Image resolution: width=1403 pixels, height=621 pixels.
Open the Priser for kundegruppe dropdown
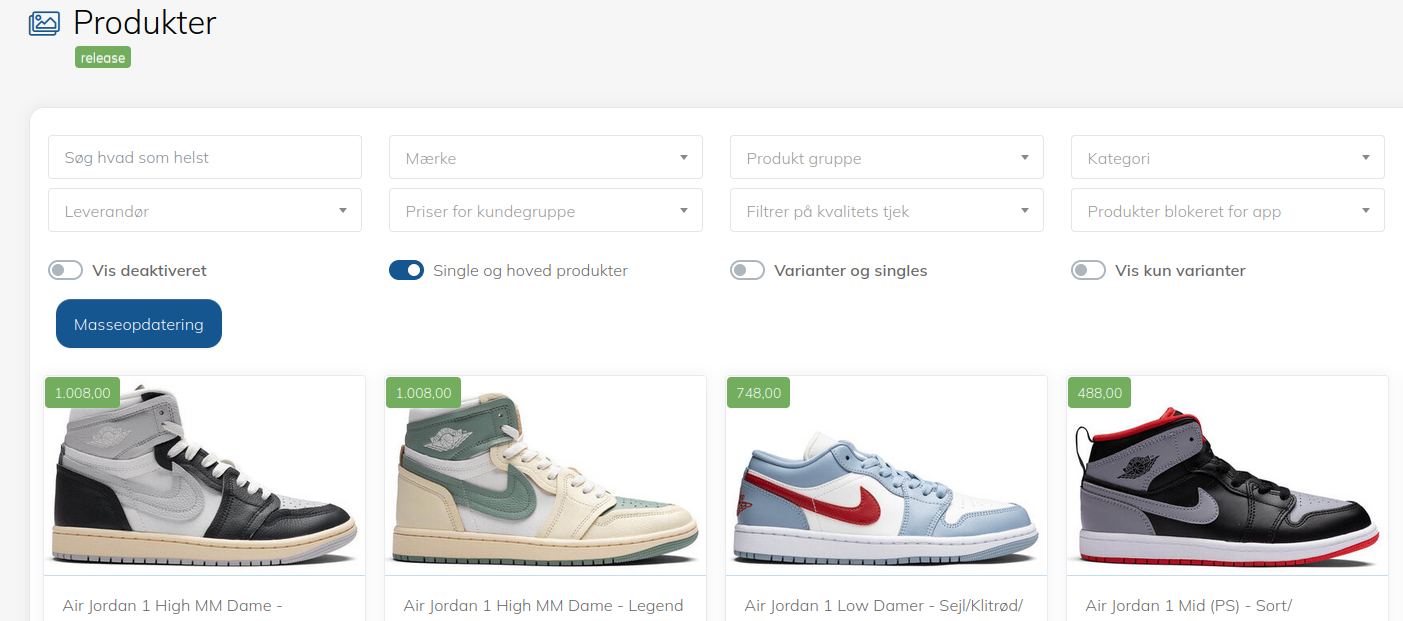click(x=546, y=210)
